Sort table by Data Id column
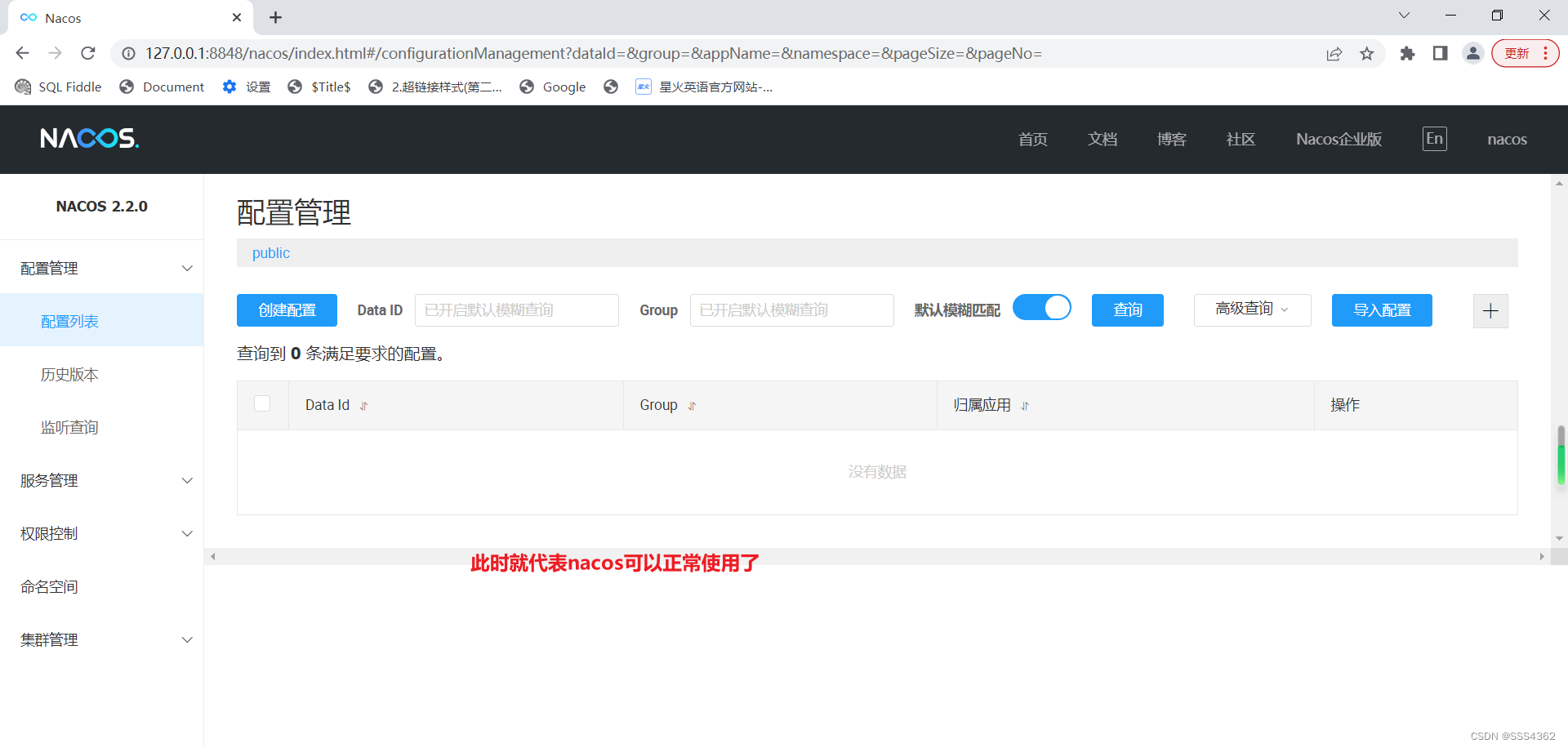The height and width of the screenshot is (748, 1568). [364, 406]
